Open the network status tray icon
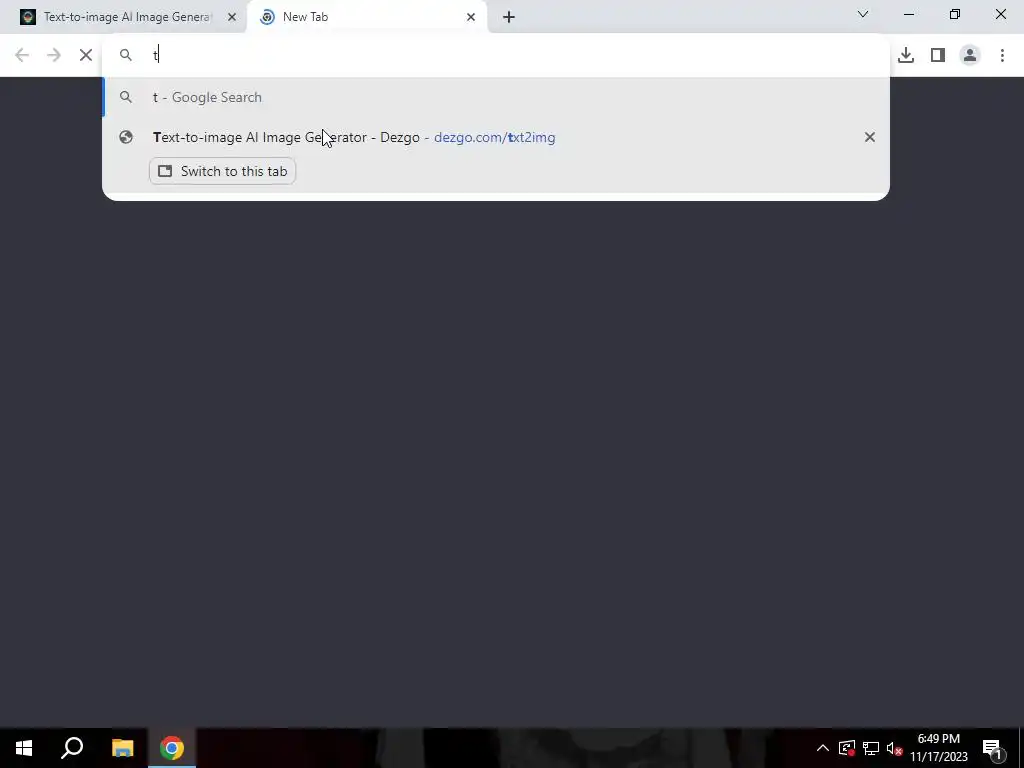 click(871, 748)
